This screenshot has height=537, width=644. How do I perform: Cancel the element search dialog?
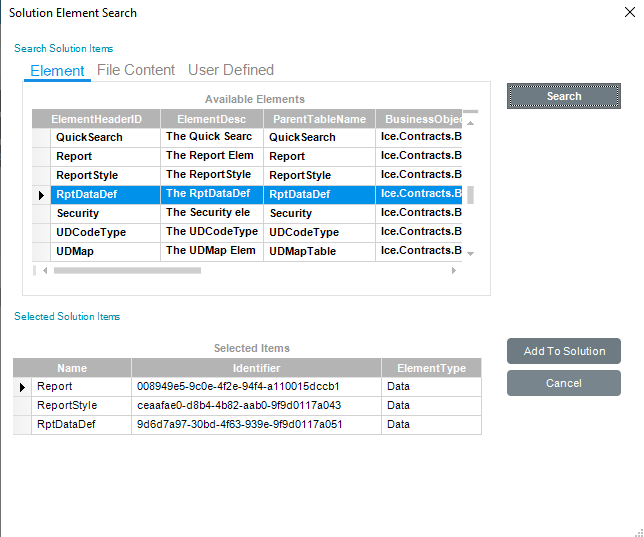pos(564,383)
